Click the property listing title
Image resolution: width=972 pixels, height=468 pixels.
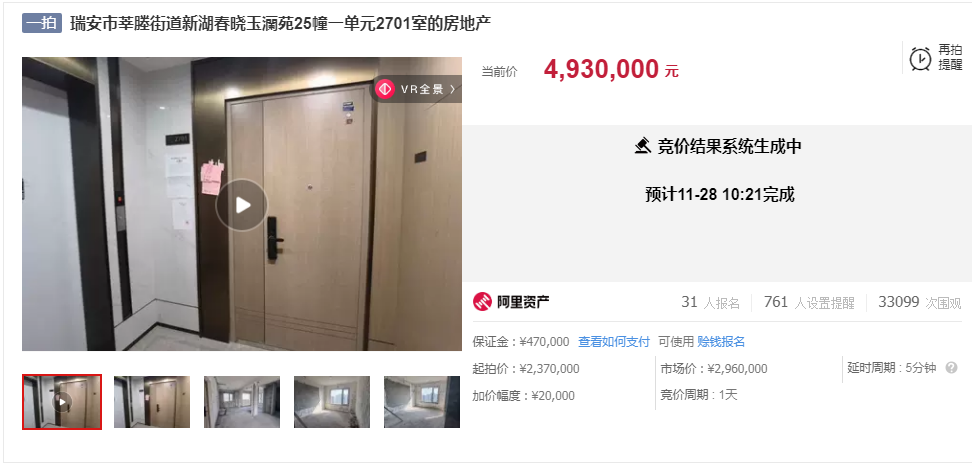point(280,24)
